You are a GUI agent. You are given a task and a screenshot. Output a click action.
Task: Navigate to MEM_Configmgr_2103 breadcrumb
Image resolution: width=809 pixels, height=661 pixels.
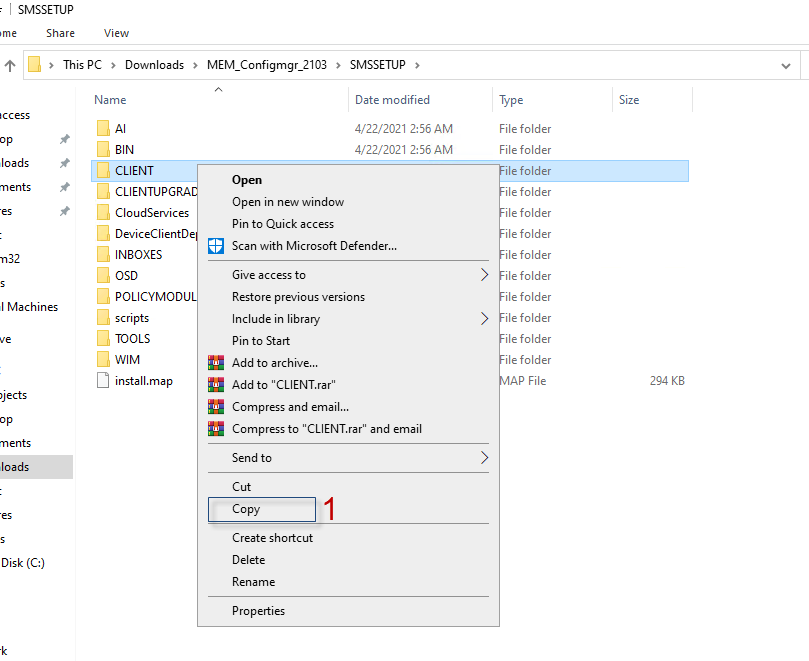[x=267, y=65]
